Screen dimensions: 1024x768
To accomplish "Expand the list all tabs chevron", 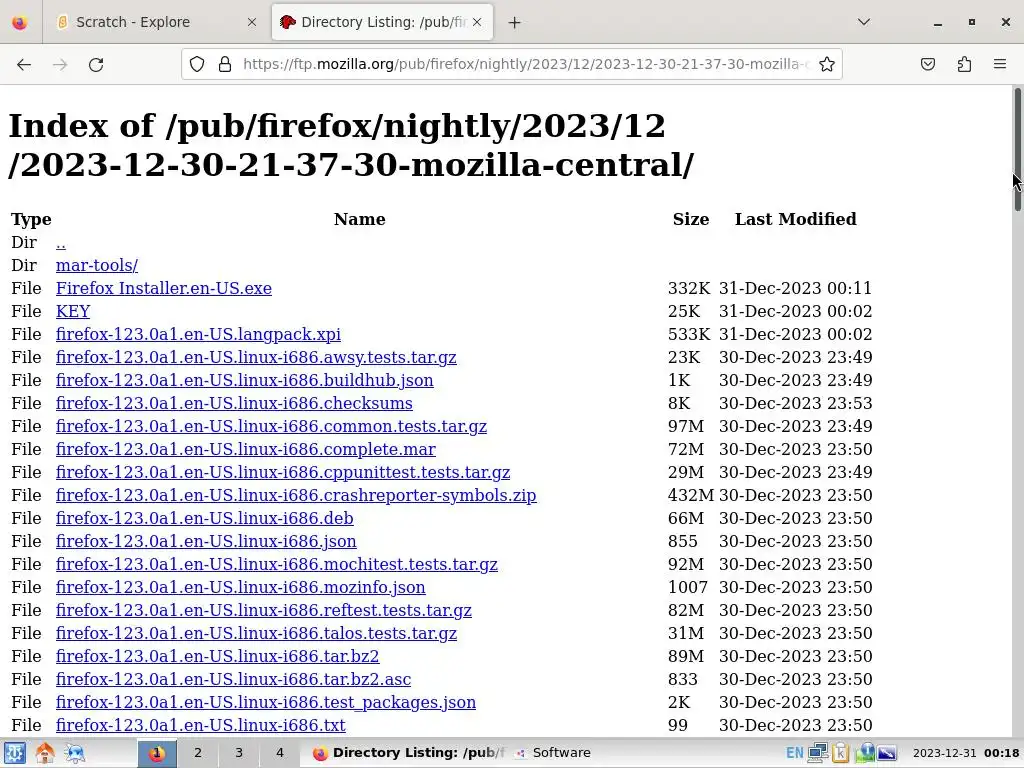I will pyautogui.click(x=863, y=22).
